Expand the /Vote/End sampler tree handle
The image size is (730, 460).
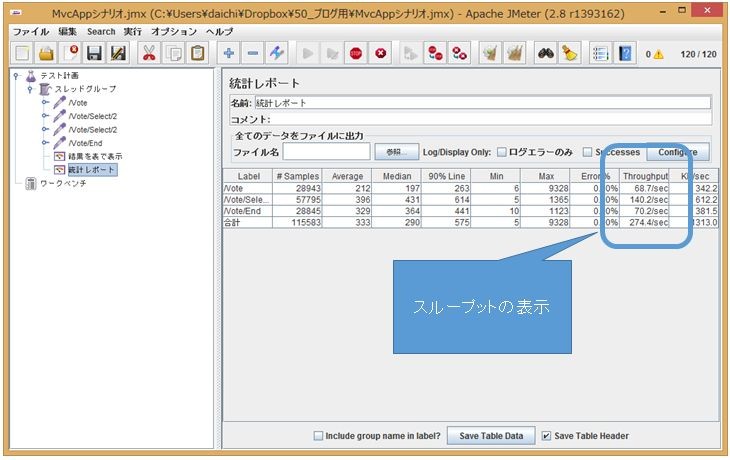(x=45, y=143)
